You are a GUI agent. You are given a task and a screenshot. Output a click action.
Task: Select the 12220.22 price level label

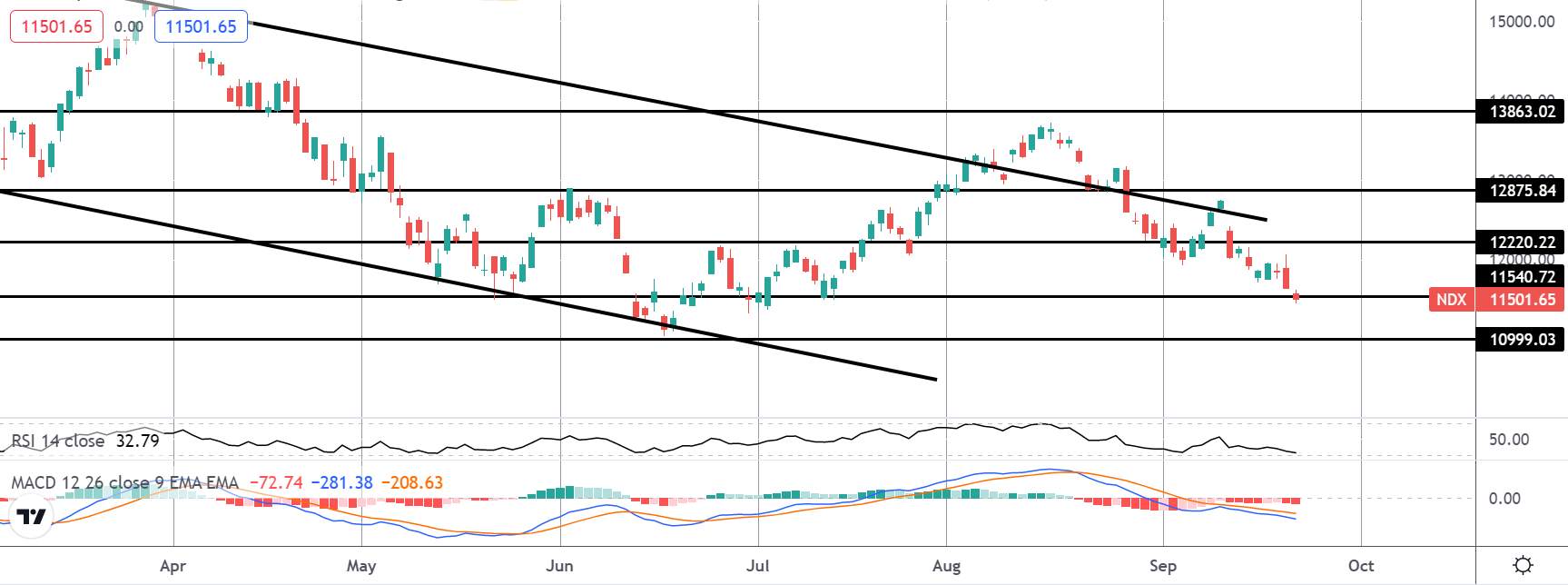1521,243
